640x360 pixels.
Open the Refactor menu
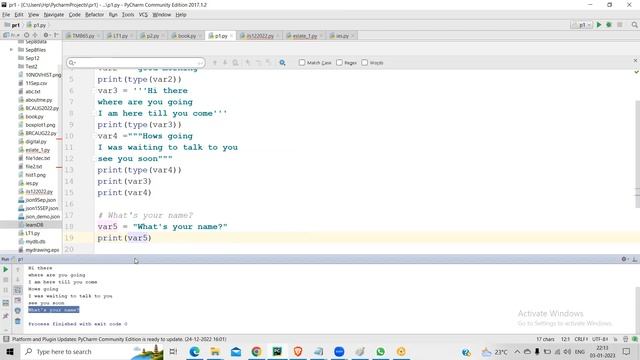tap(94, 15)
